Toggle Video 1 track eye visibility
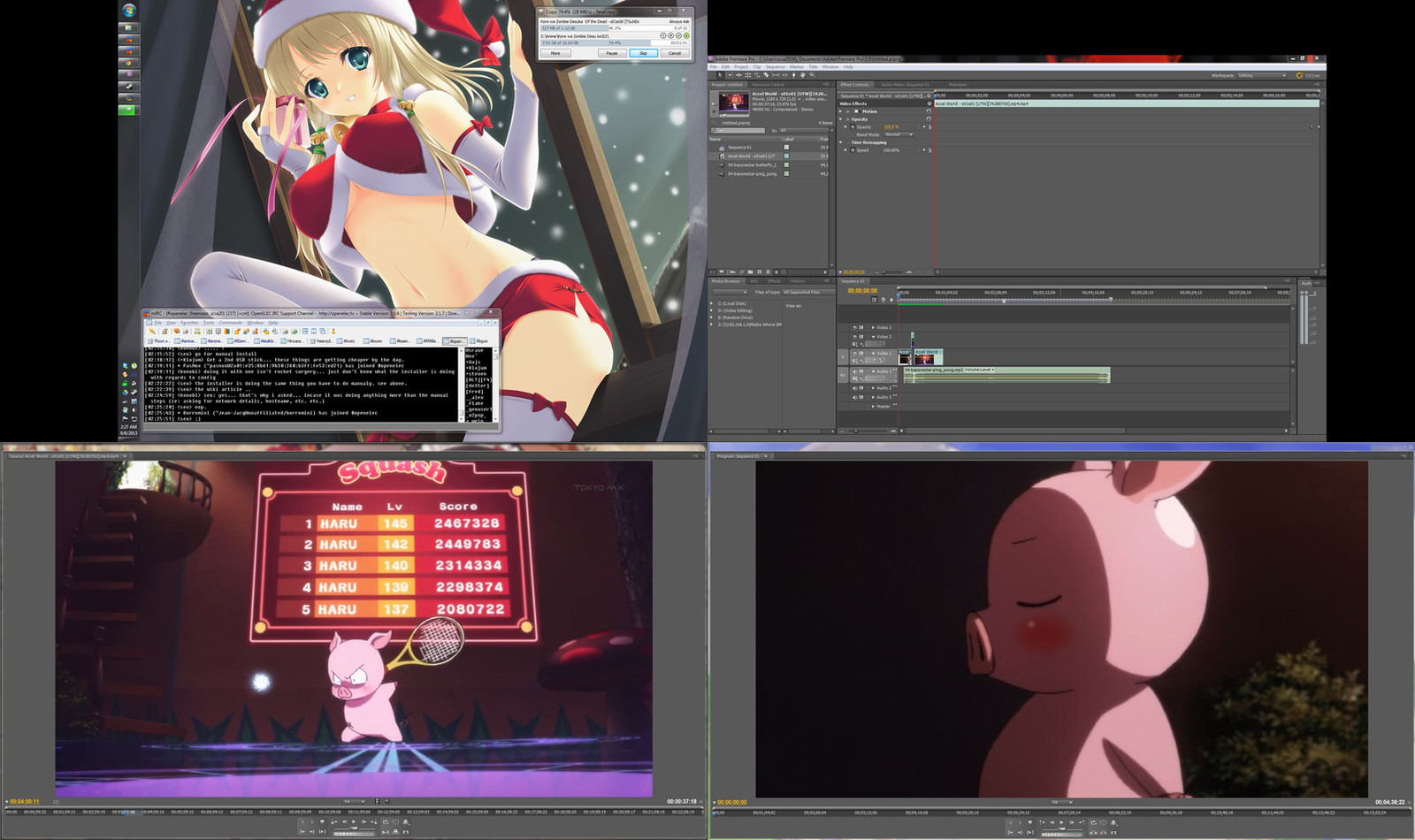1415x840 pixels. point(855,353)
